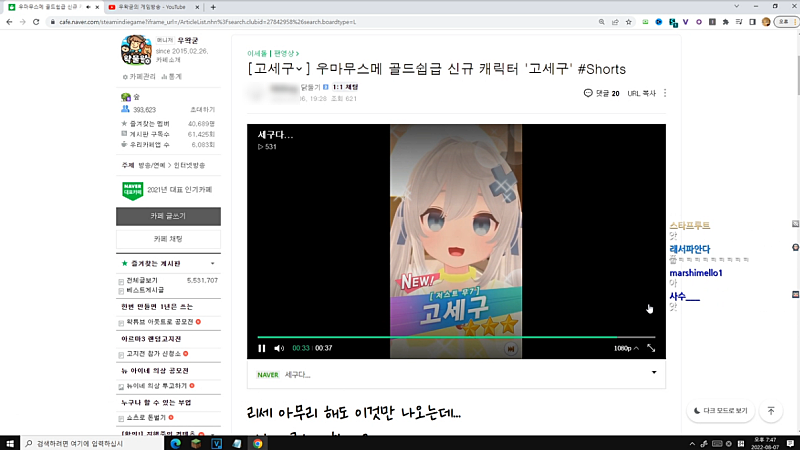
Task: Open the Windows Start menu
Action: point(10,443)
